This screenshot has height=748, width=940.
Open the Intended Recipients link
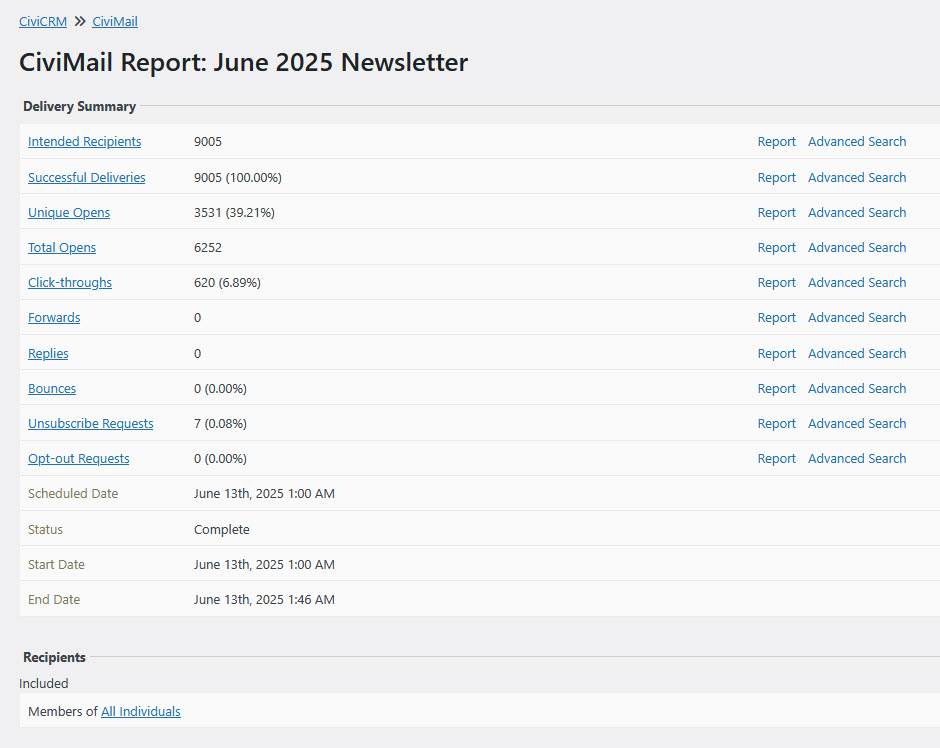(84, 142)
